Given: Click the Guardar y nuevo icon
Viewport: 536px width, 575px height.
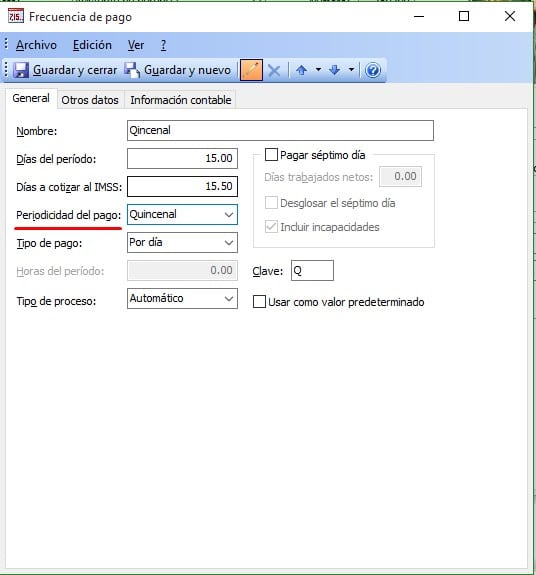Looking at the screenshot, I should click(132, 70).
